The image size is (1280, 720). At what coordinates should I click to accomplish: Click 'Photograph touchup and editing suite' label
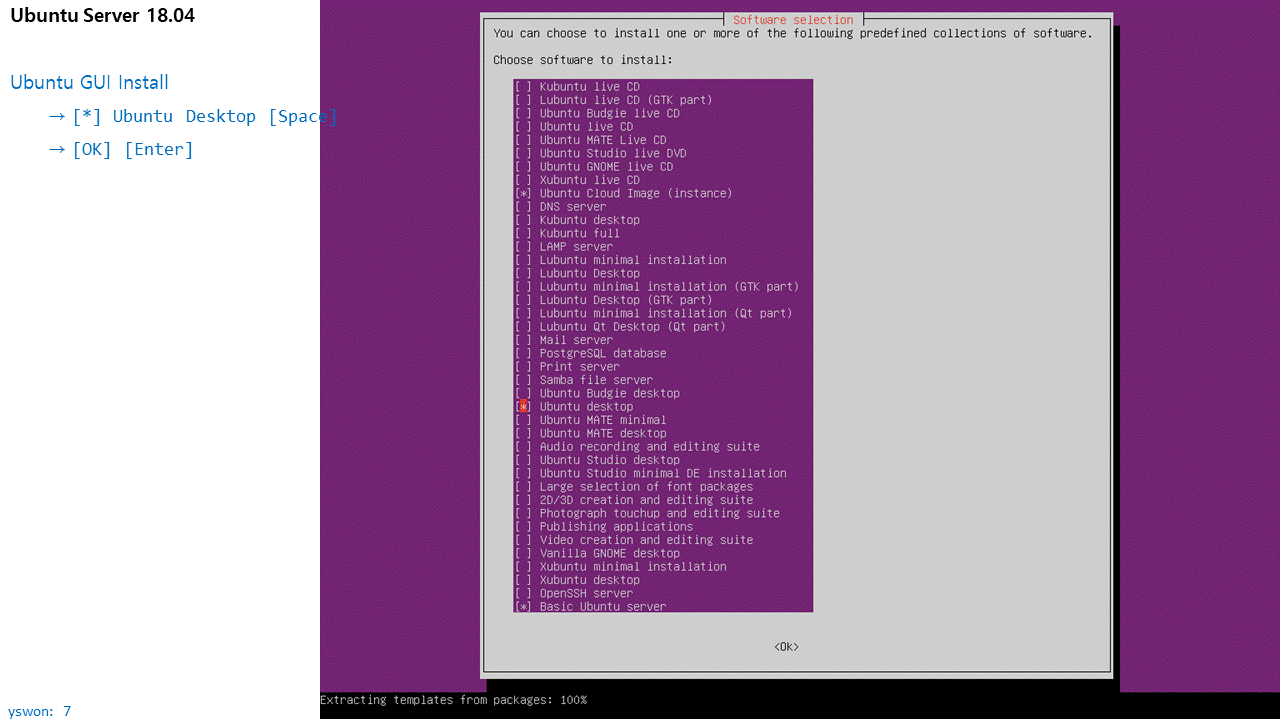(660, 513)
